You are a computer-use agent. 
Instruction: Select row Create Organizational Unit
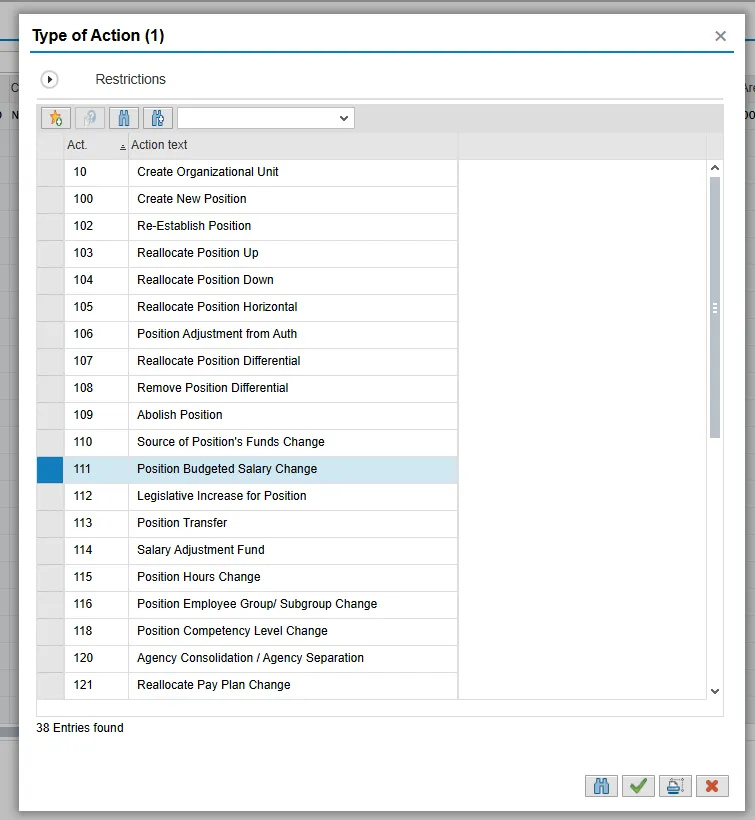point(247,172)
